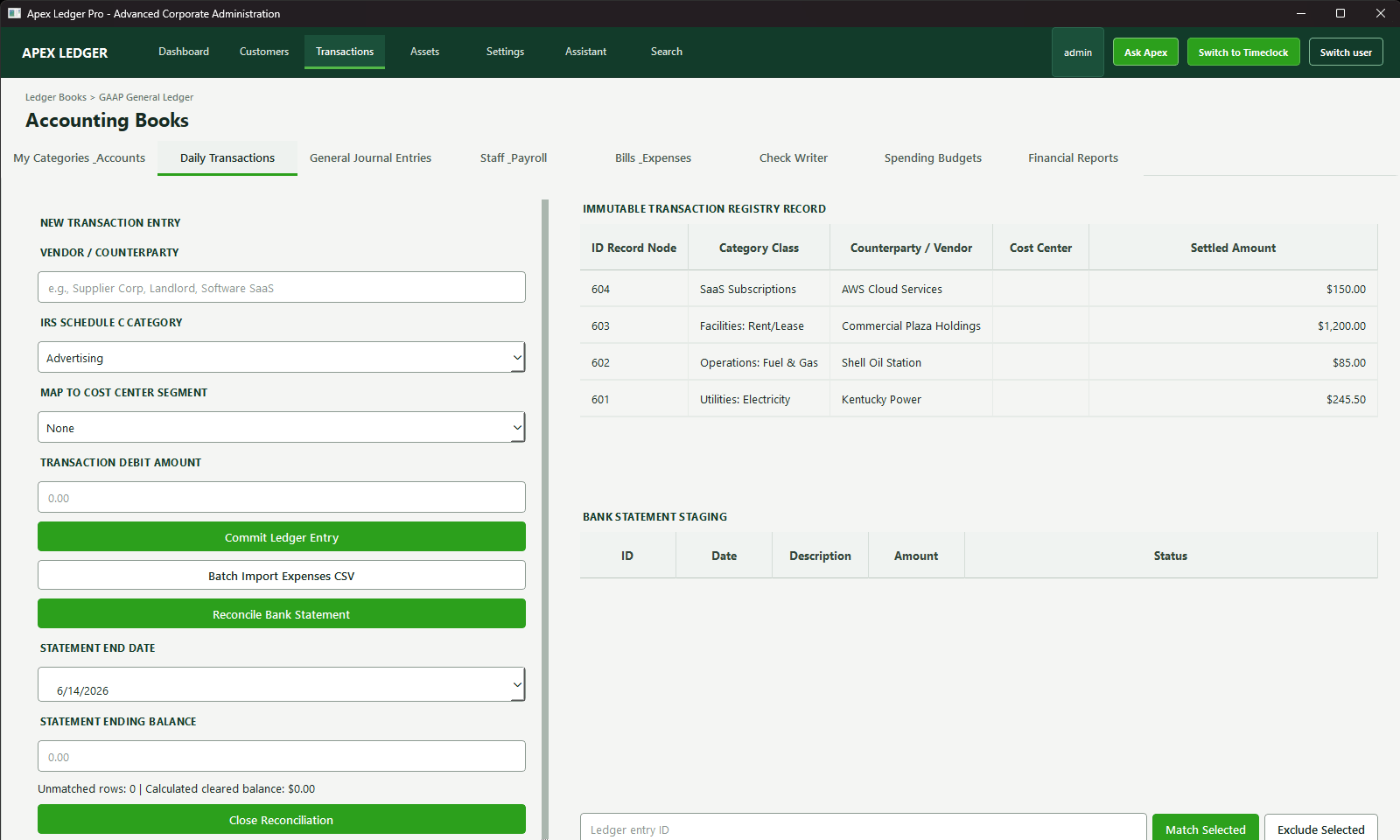
Task: Click Commit Ledger Entry
Action: point(282,537)
